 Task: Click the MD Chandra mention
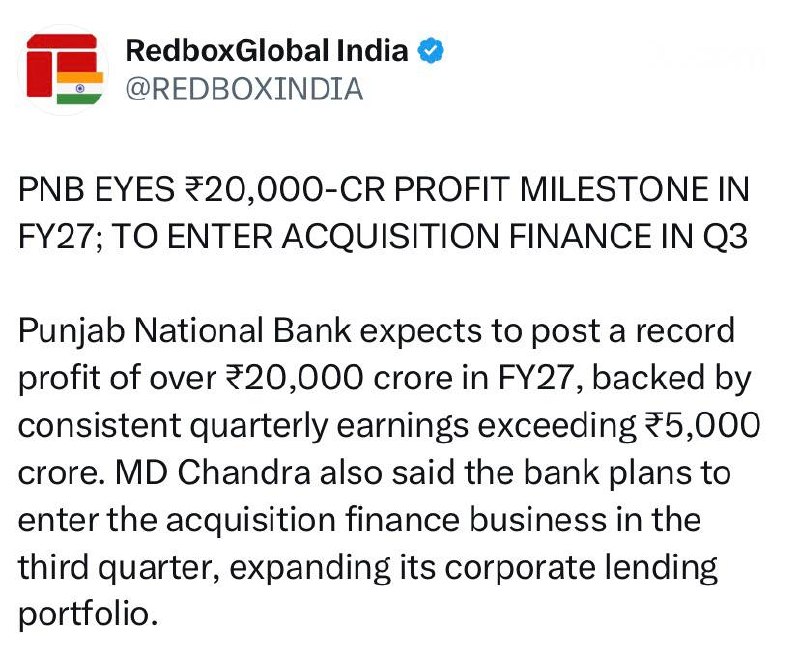point(213,473)
